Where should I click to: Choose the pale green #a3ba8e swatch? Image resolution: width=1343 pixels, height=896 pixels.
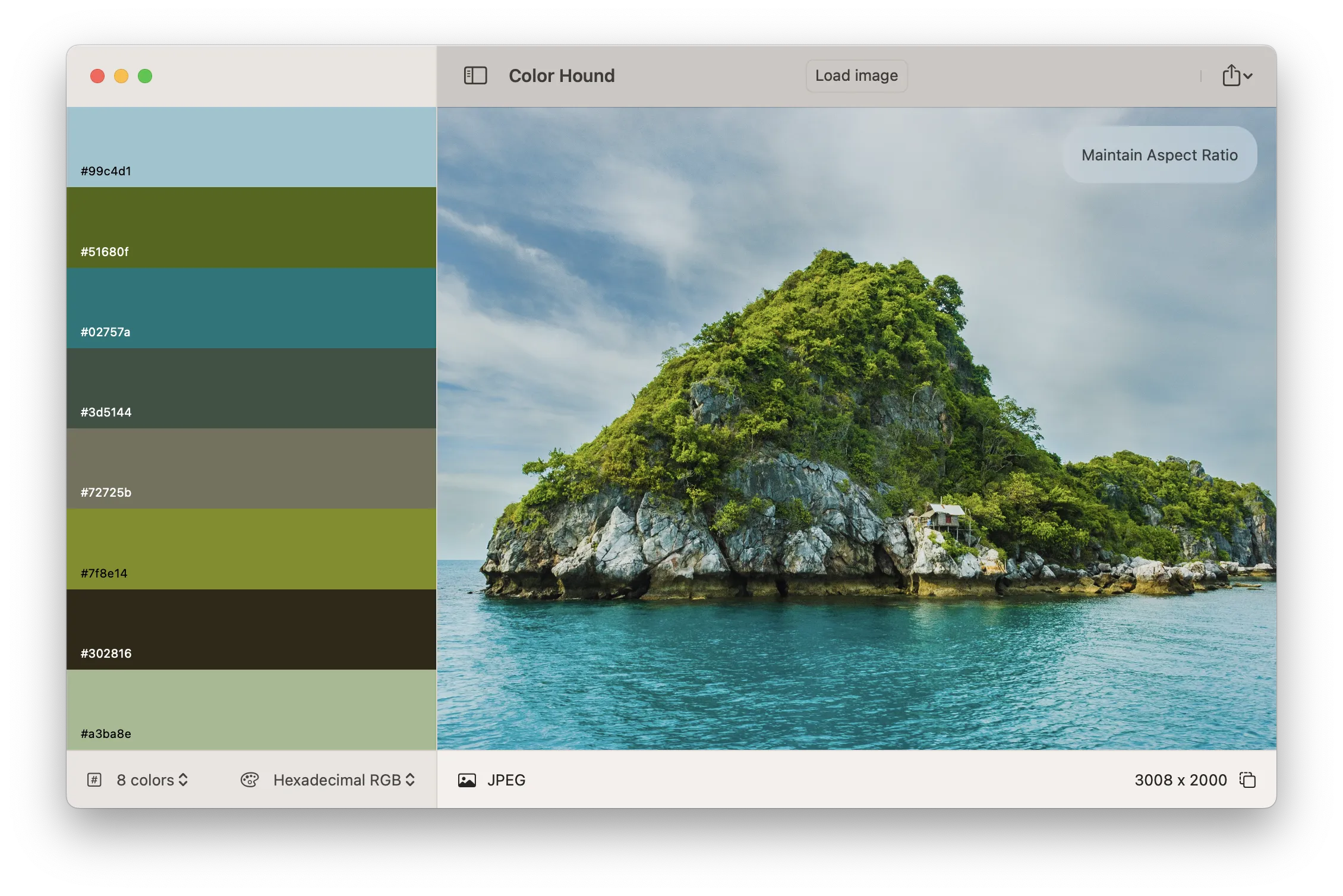click(x=251, y=709)
